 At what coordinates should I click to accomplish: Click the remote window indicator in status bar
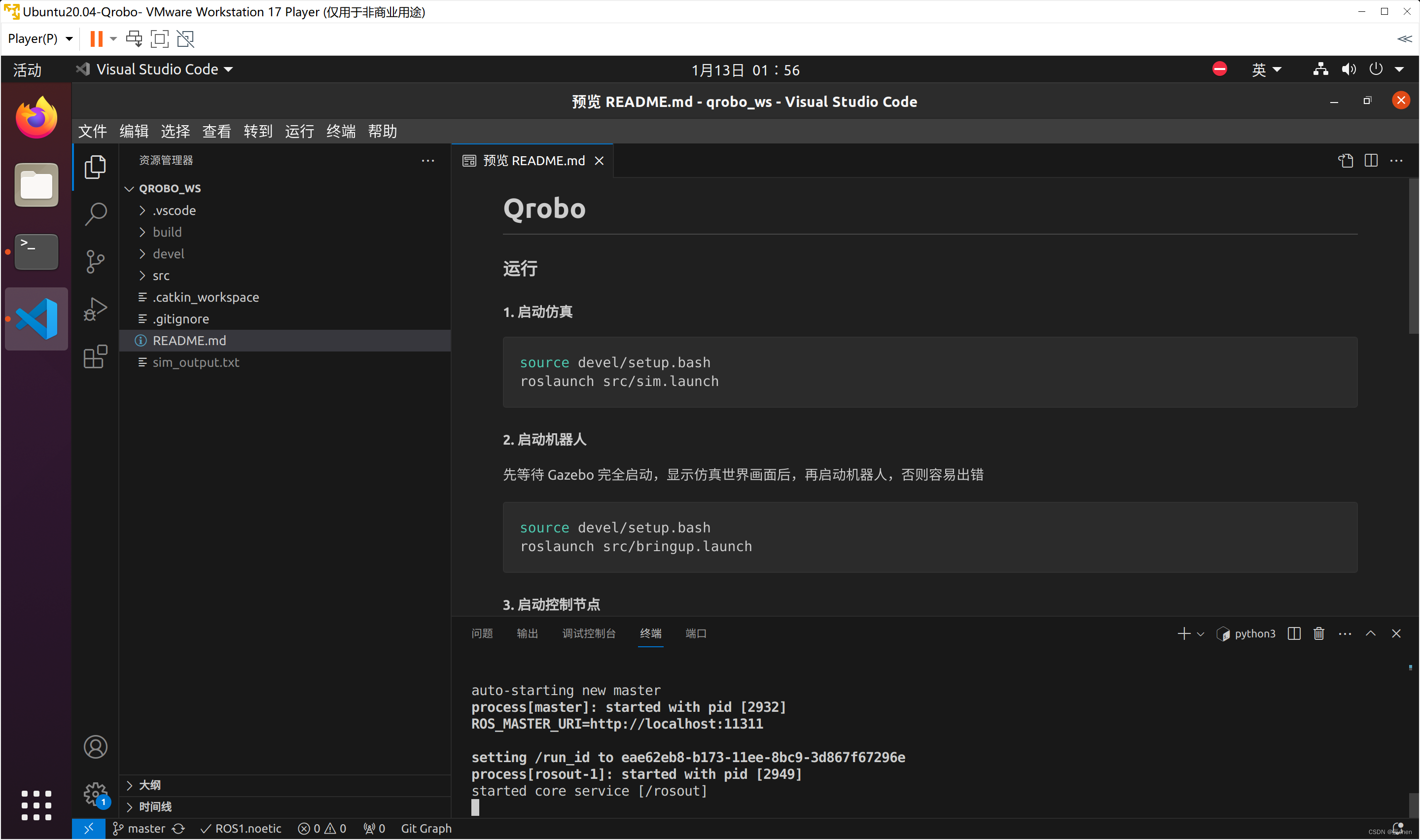coord(88,828)
